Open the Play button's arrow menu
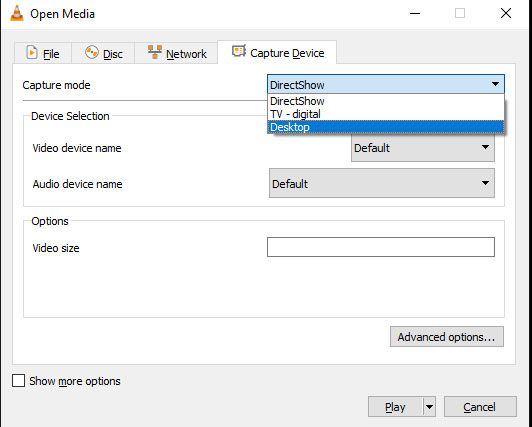 click(430, 407)
